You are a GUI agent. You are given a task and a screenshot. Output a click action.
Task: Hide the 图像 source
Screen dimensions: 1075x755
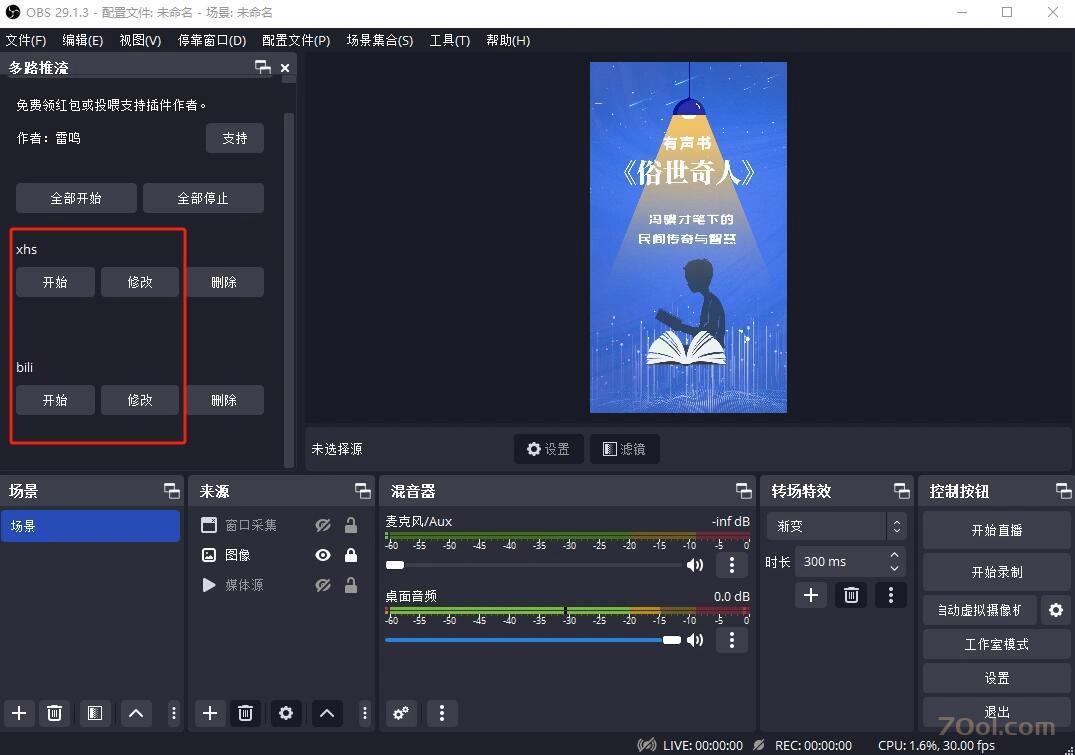[x=323, y=555]
